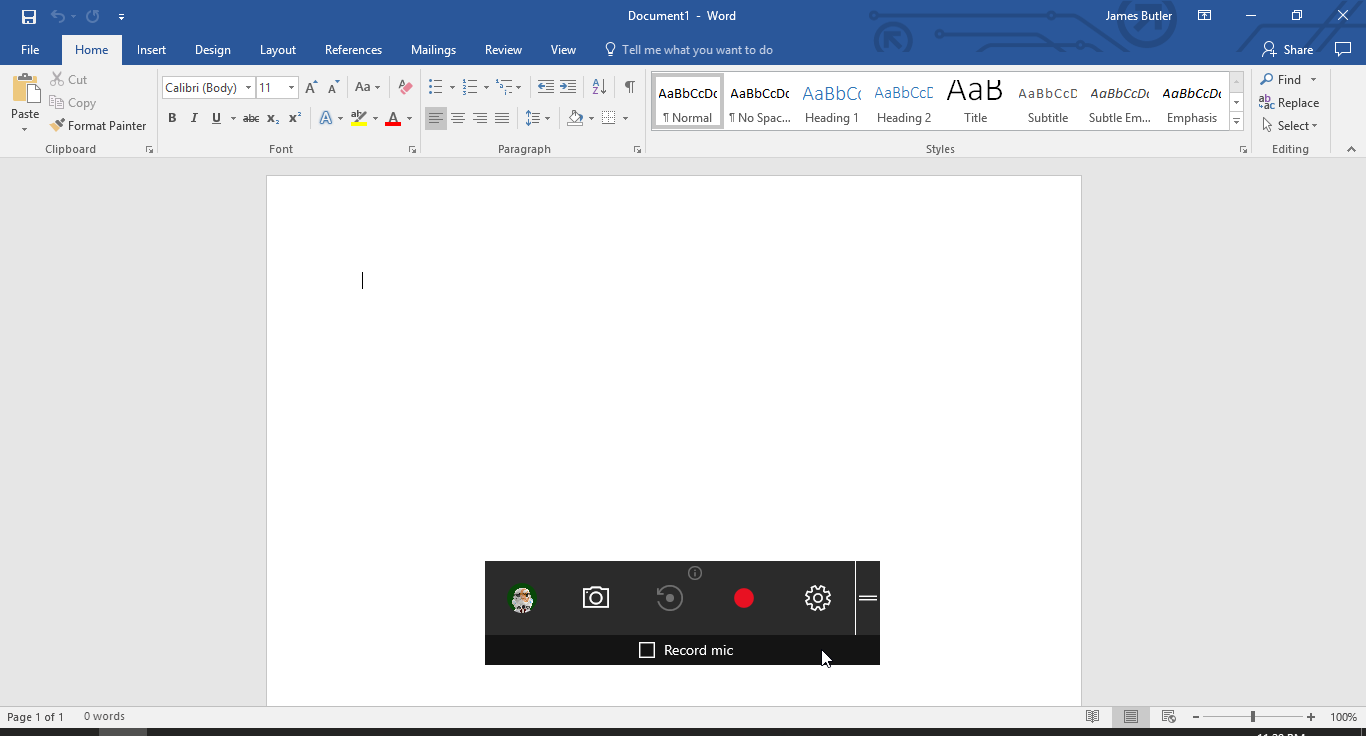Toggle subscript formatting

click(x=271, y=118)
